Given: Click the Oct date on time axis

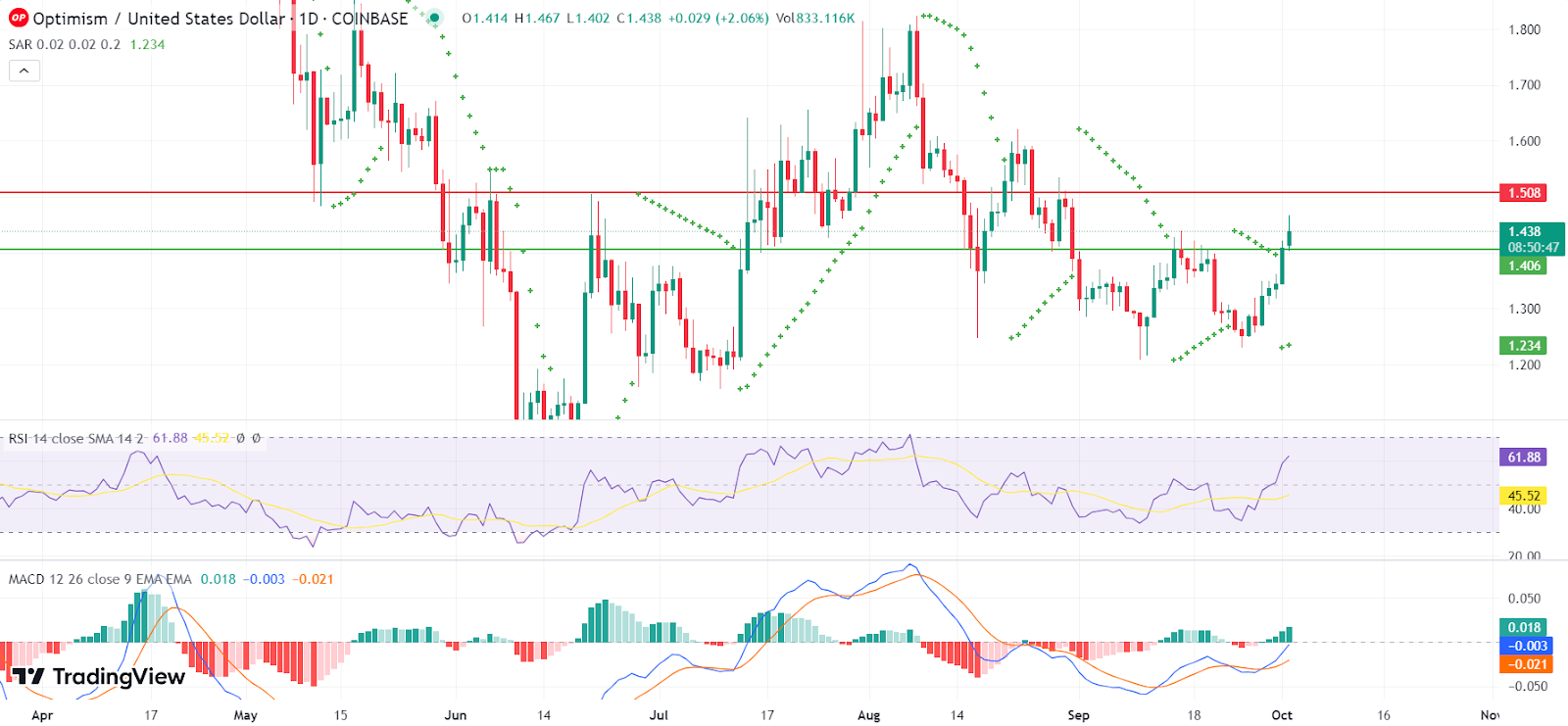Looking at the screenshot, I should 1282,715.
